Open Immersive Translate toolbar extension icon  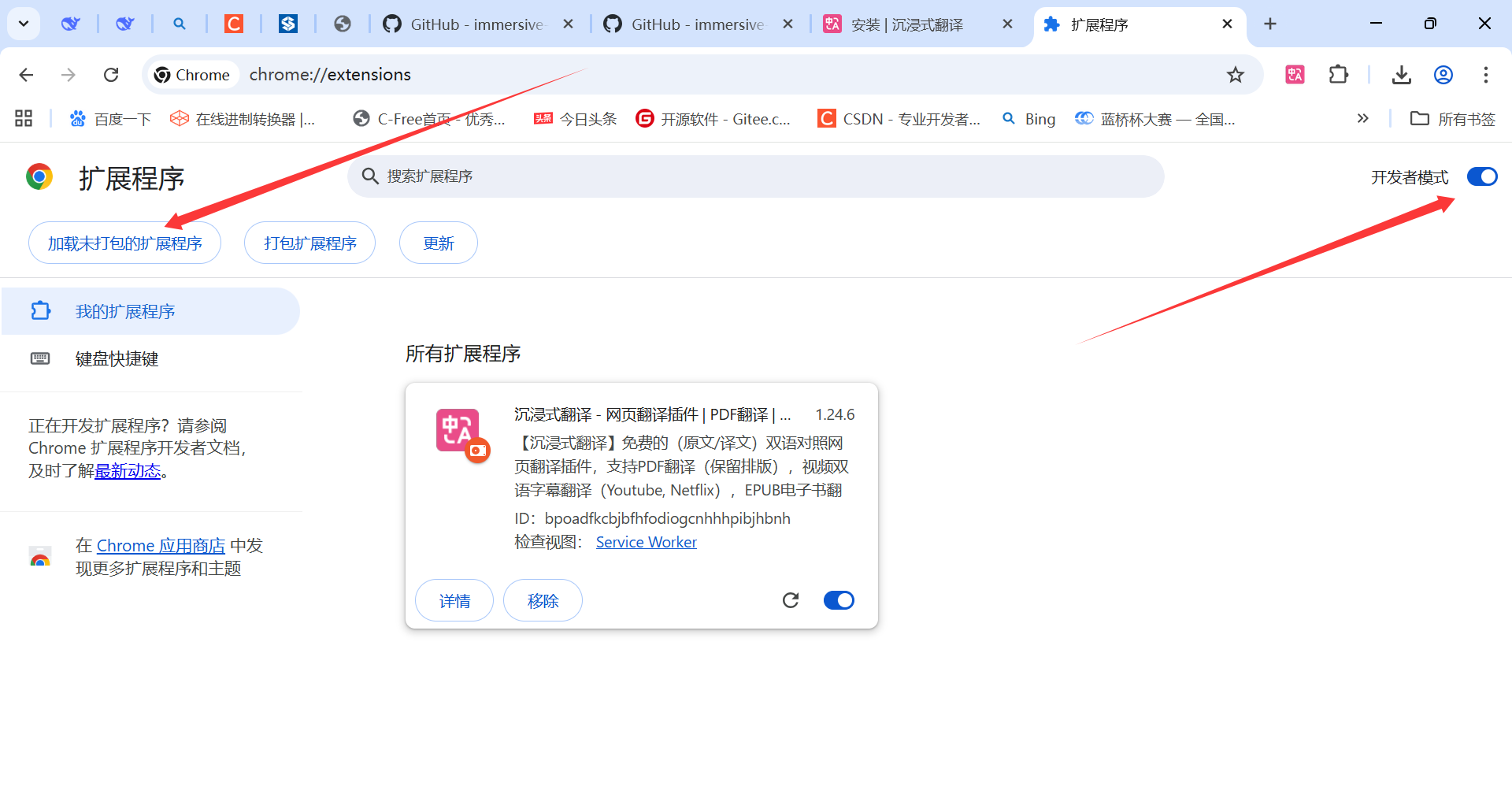click(x=1295, y=75)
